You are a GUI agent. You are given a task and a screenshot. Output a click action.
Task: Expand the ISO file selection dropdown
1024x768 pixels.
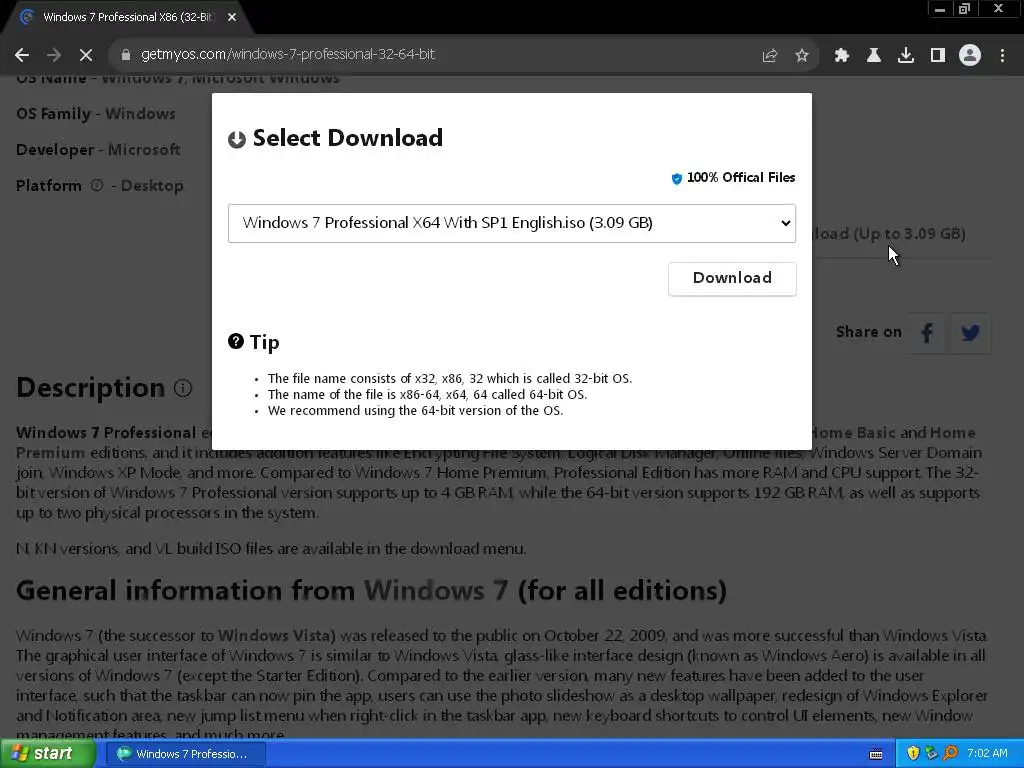(x=511, y=223)
